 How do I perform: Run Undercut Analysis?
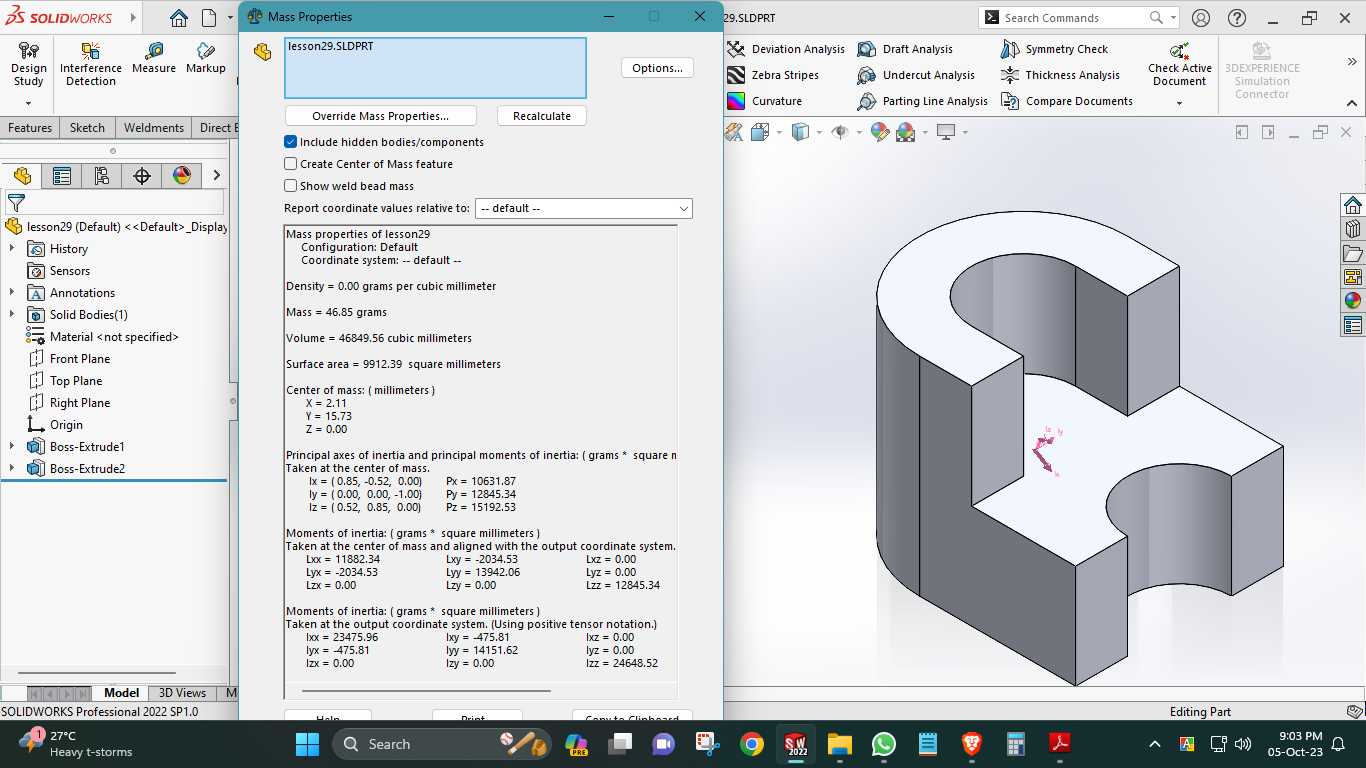916,75
